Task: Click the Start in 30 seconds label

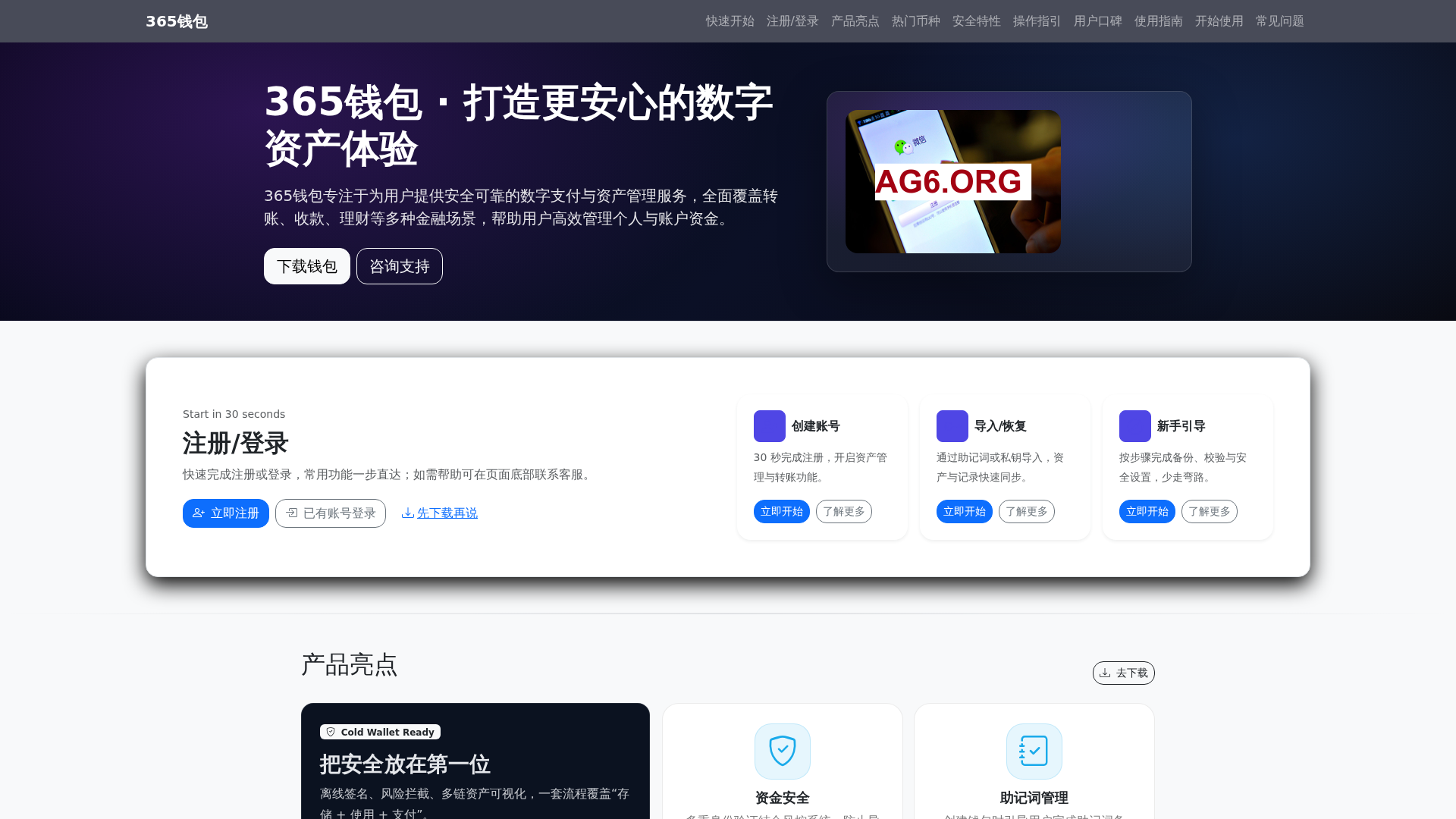Action: coord(234,414)
